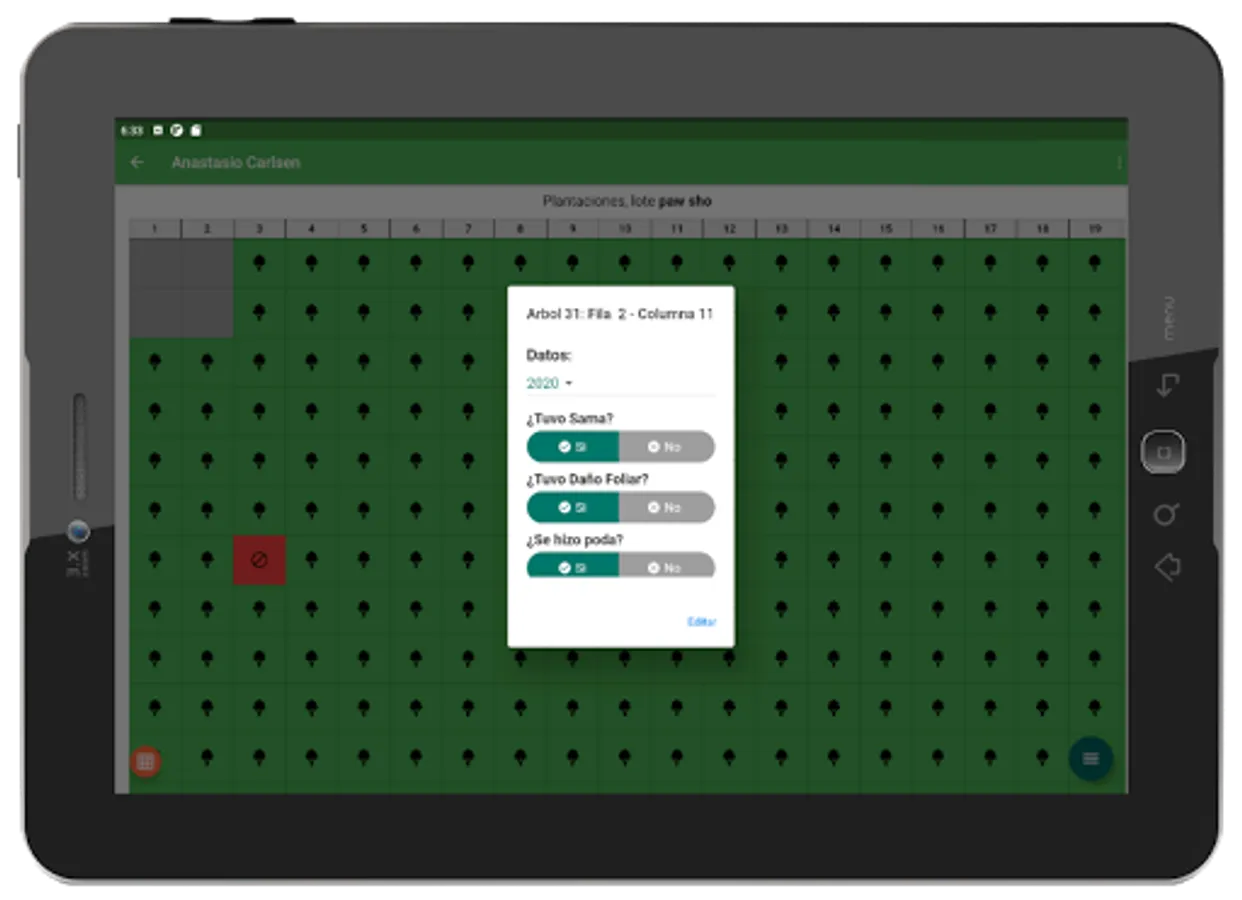Select tree in row 11, column 2
Viewport: 1242px width, 900px height.
tap(207, 757)
